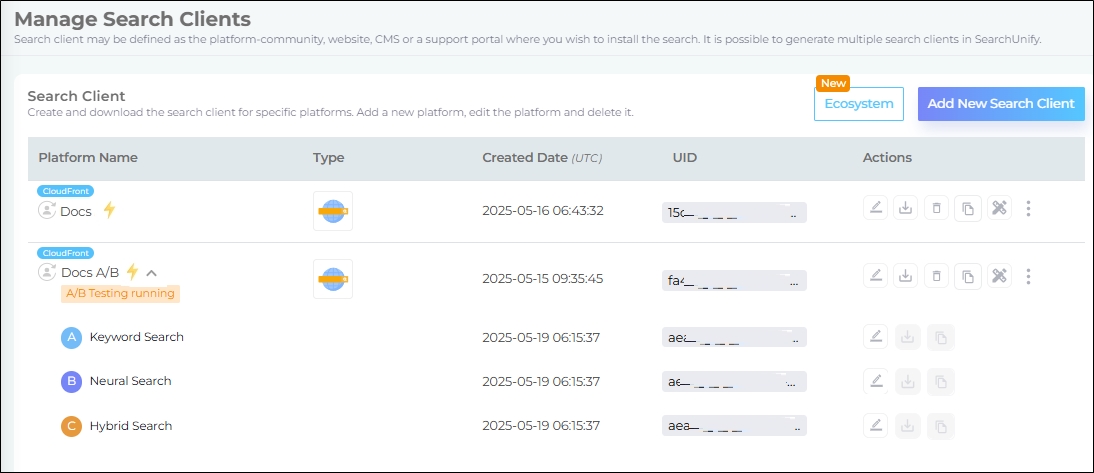Edit the Keyword Search variant
Viewport: 1094px width, 473px height.
[x=876, y=337]
